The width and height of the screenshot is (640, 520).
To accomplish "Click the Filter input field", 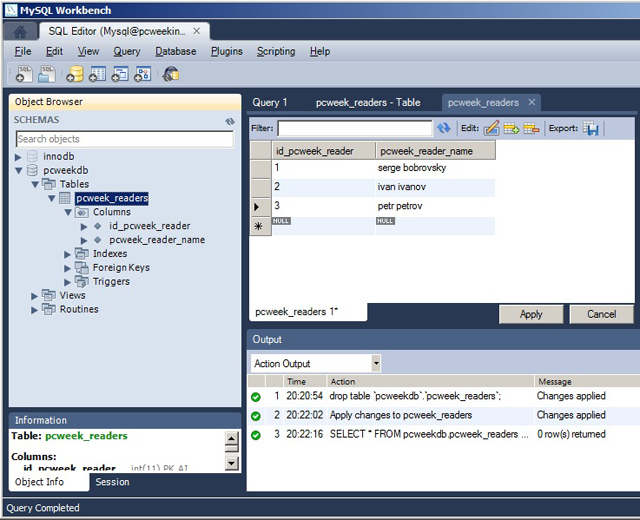I will (355, 128).
